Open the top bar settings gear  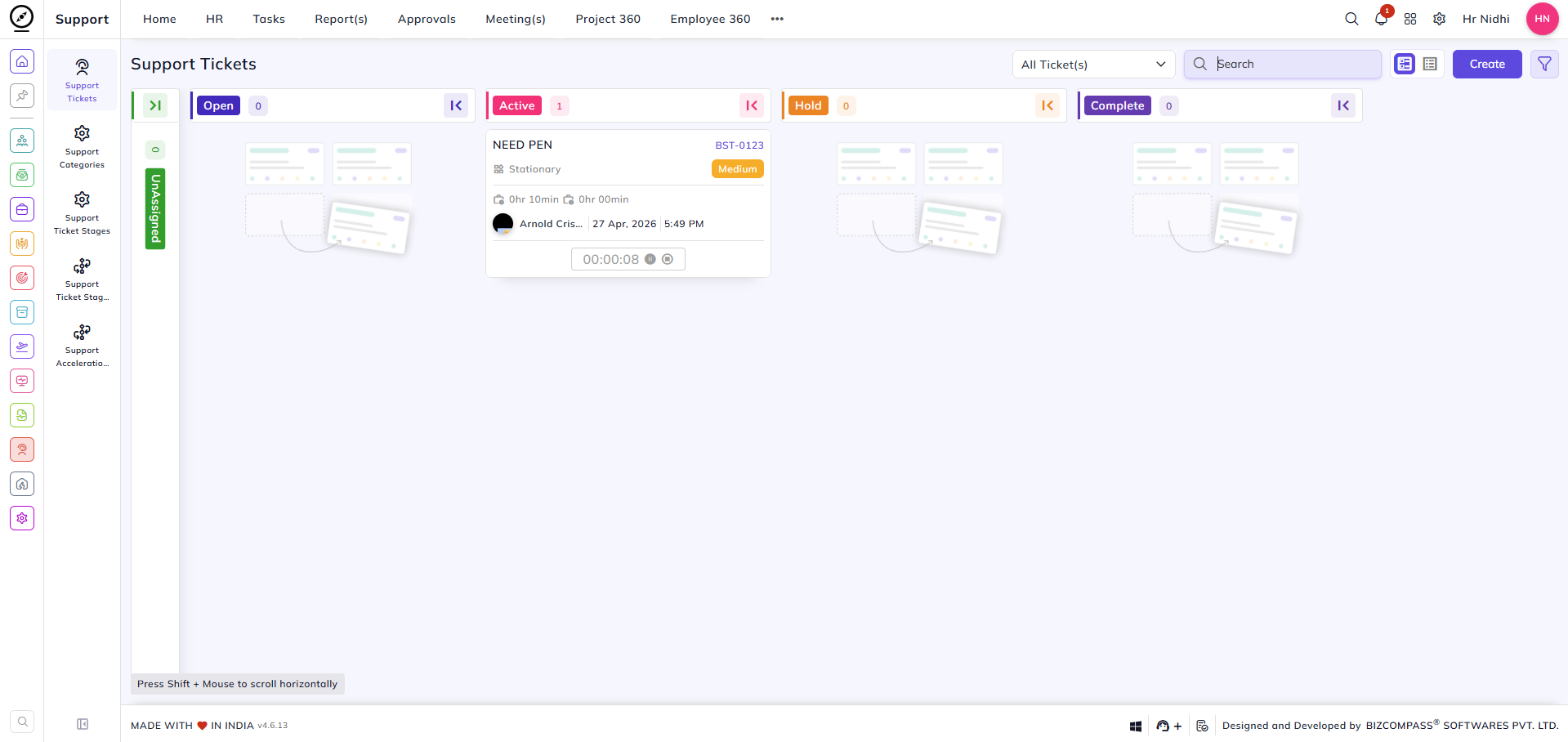(1440, 19)
